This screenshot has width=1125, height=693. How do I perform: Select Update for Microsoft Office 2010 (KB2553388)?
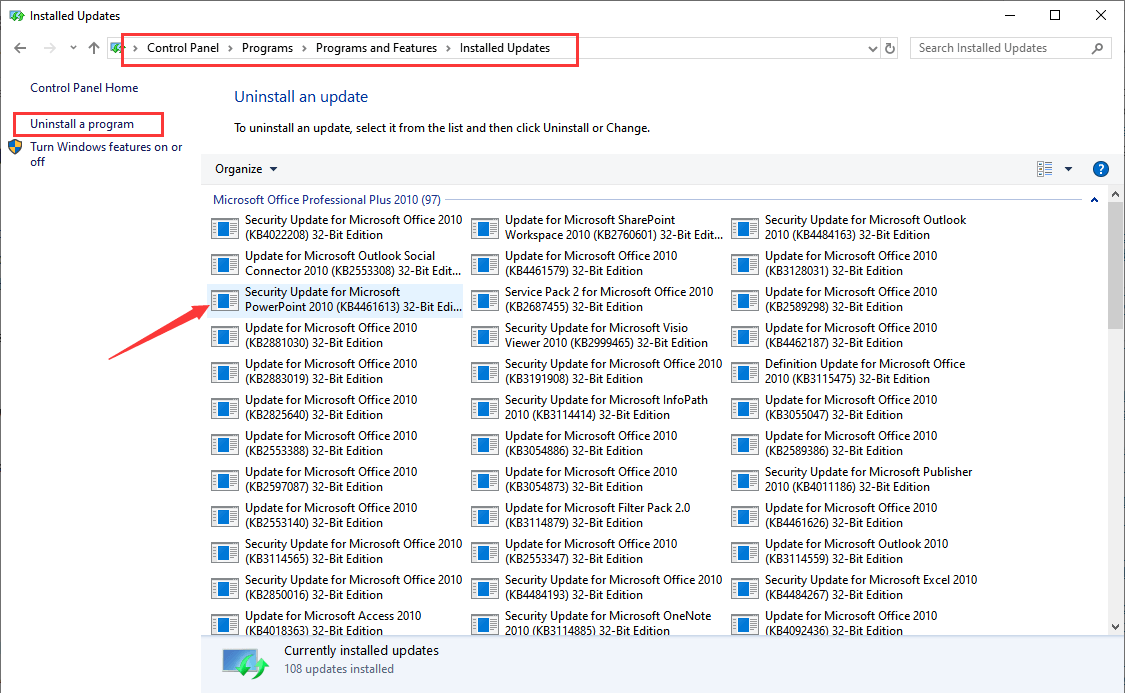335,443
